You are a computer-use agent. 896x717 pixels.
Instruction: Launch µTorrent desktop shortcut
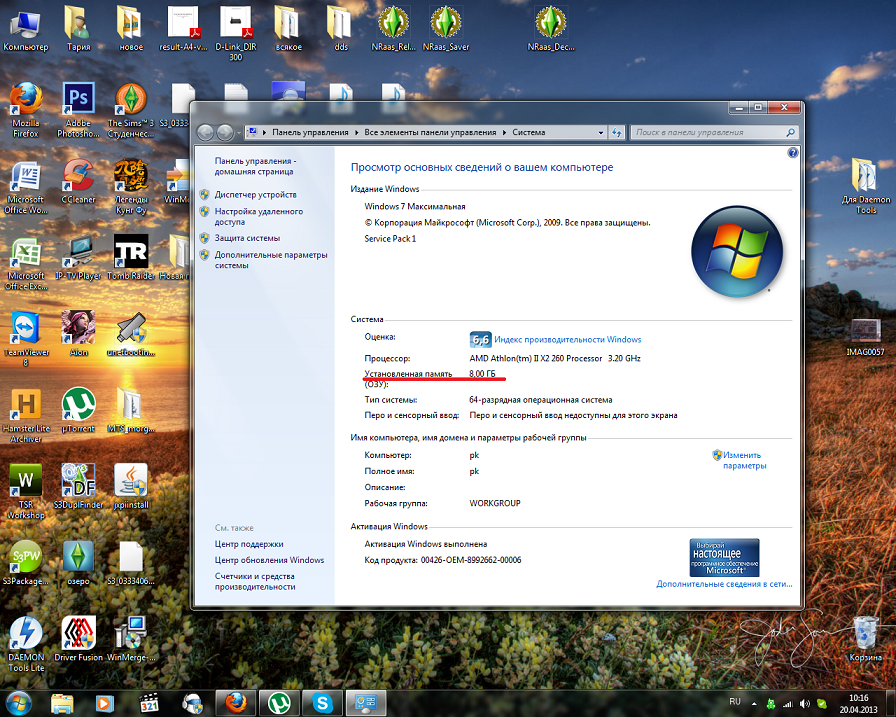pyautogui.click(x=78, y=410)
